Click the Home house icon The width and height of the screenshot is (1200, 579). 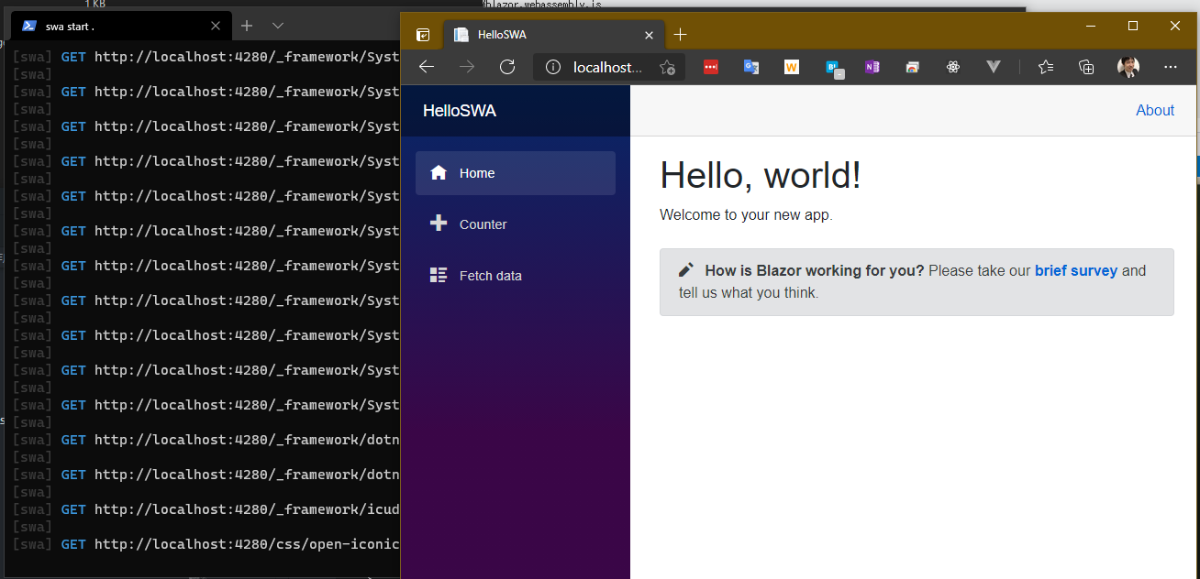pos(438,172)
